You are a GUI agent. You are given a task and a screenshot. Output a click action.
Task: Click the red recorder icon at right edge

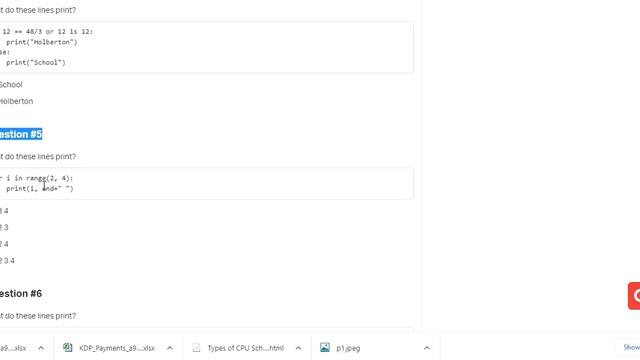click(x=634, y=296)
